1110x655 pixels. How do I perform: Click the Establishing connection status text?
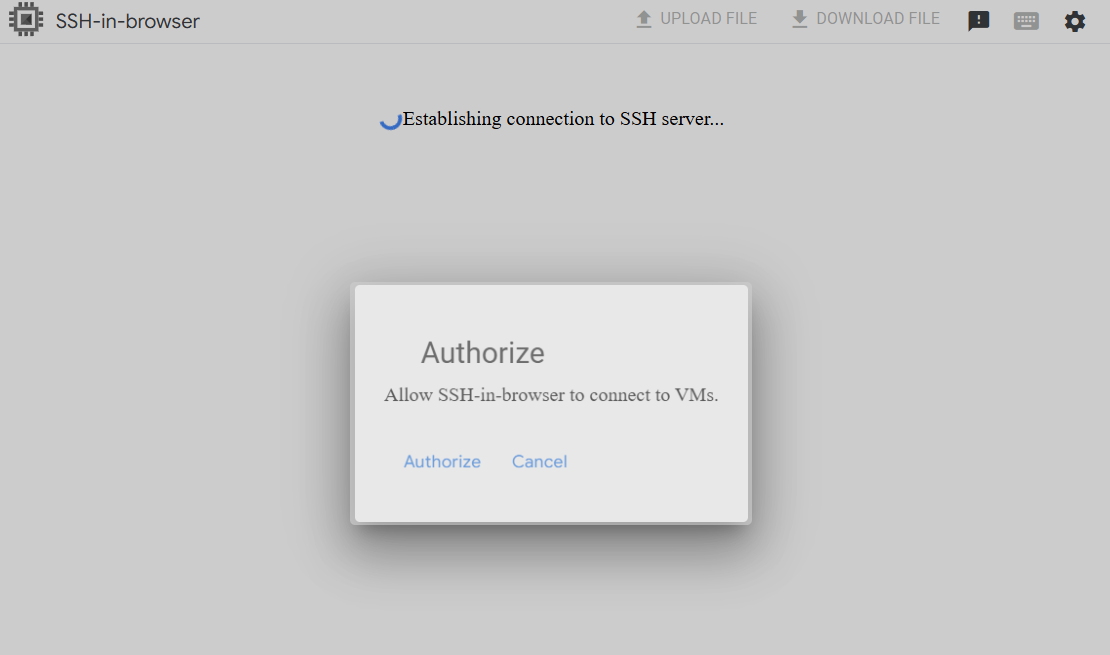(563, 119)
